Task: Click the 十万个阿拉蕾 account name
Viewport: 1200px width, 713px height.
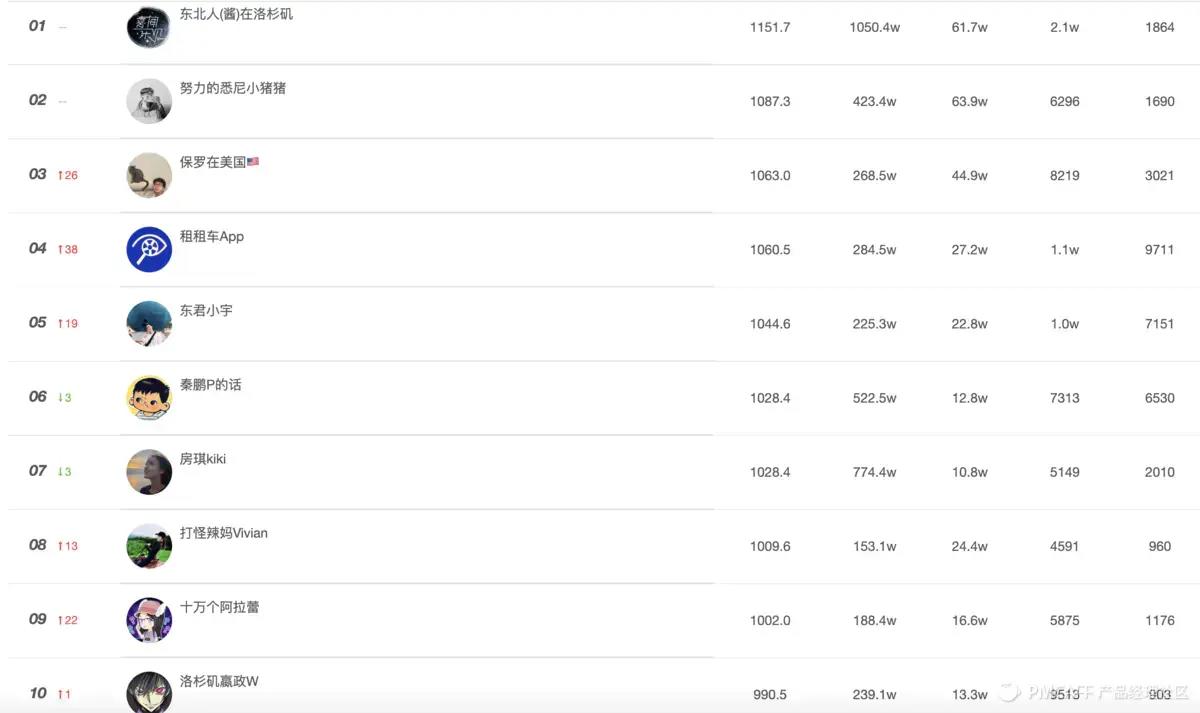Action: [x=219, y=607]
